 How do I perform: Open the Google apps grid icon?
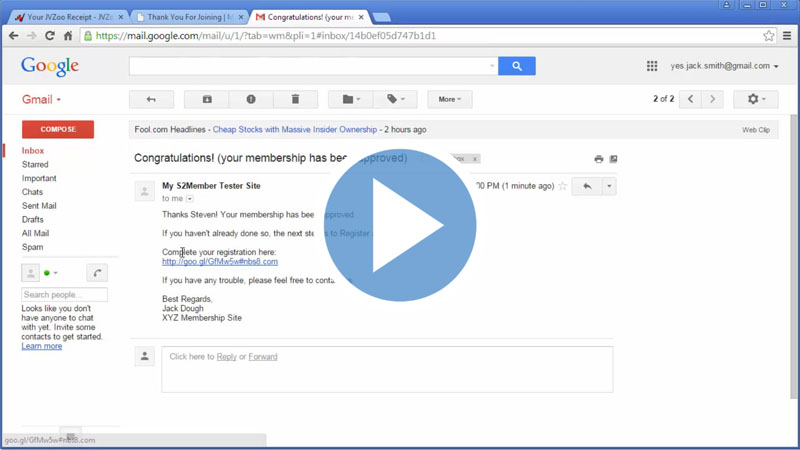pyautogui.click(x=652, y=66)
